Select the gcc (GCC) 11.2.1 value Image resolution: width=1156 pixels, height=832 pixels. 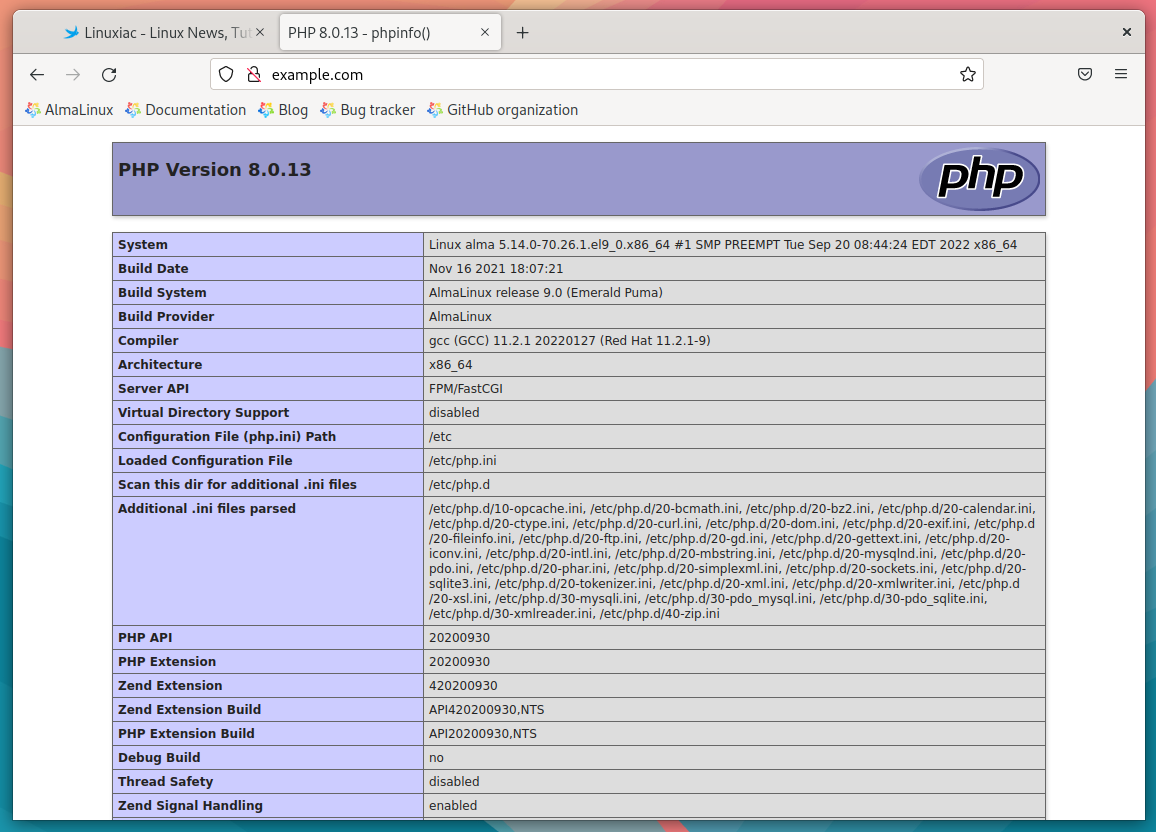point(570,340)
